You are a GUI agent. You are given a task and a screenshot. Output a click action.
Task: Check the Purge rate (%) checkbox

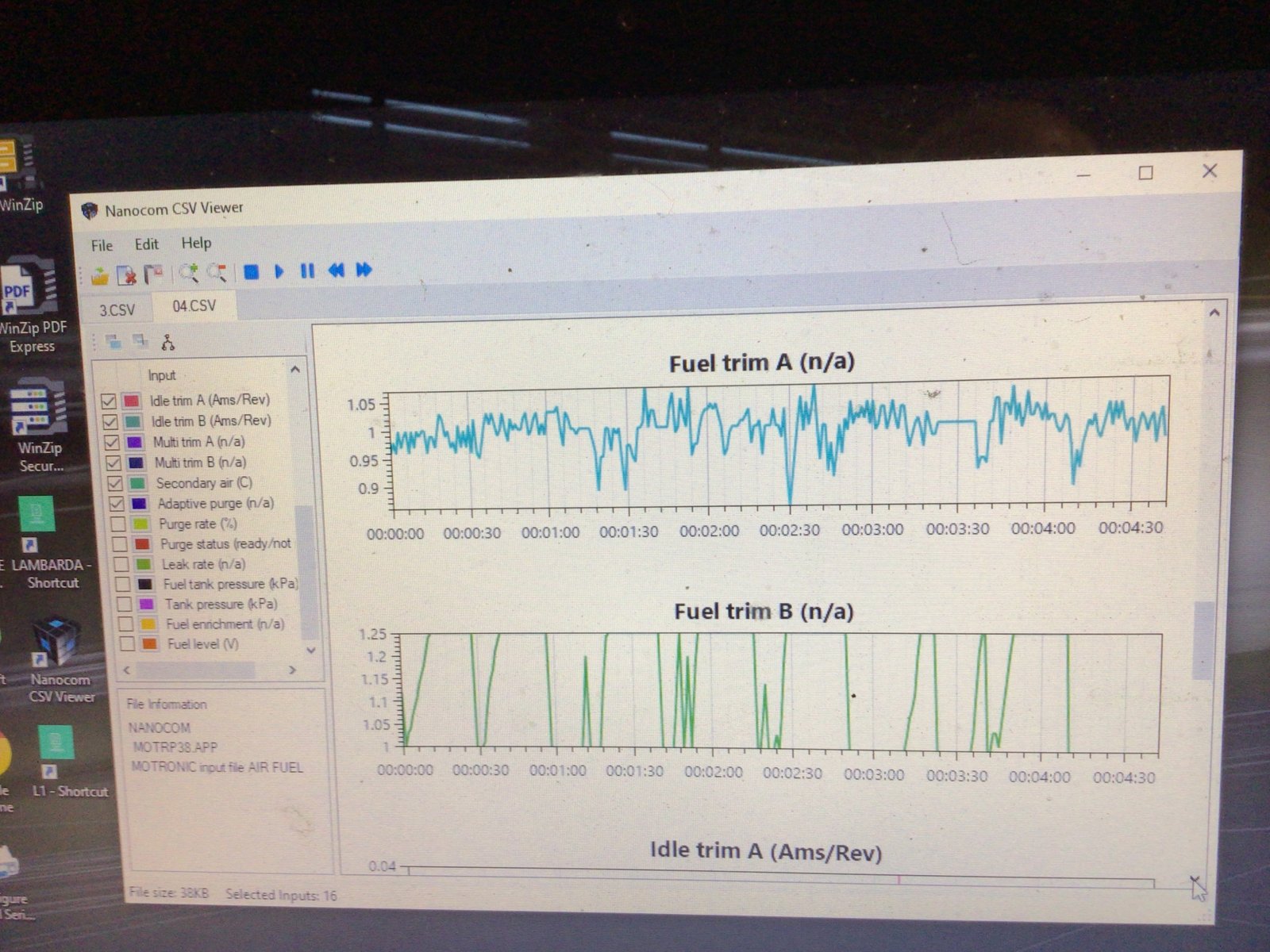coord(118,524)
